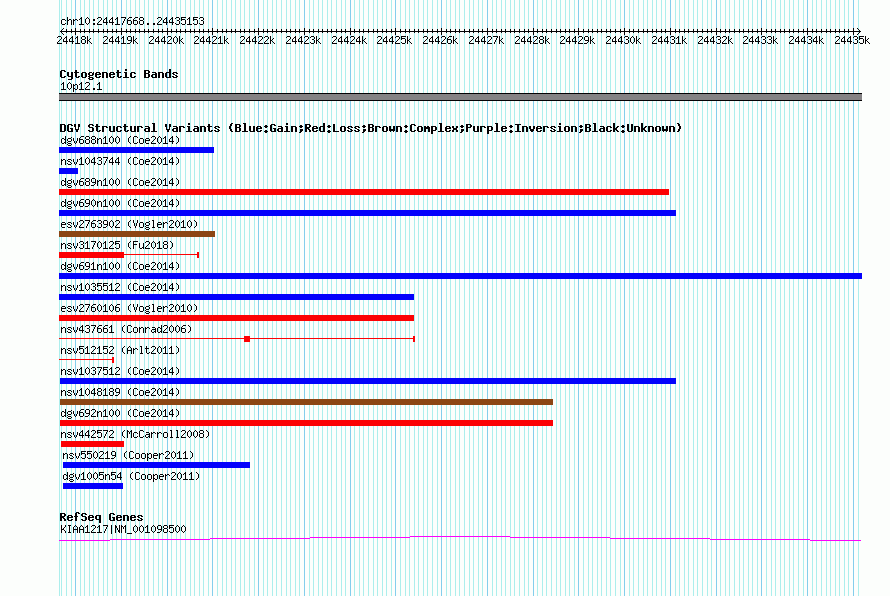Image resolution: width=890 pixels, height=596 pixels.
Task: Click the dgv691n100 (Coe2014) label
Action: click(x=120, y=266)
